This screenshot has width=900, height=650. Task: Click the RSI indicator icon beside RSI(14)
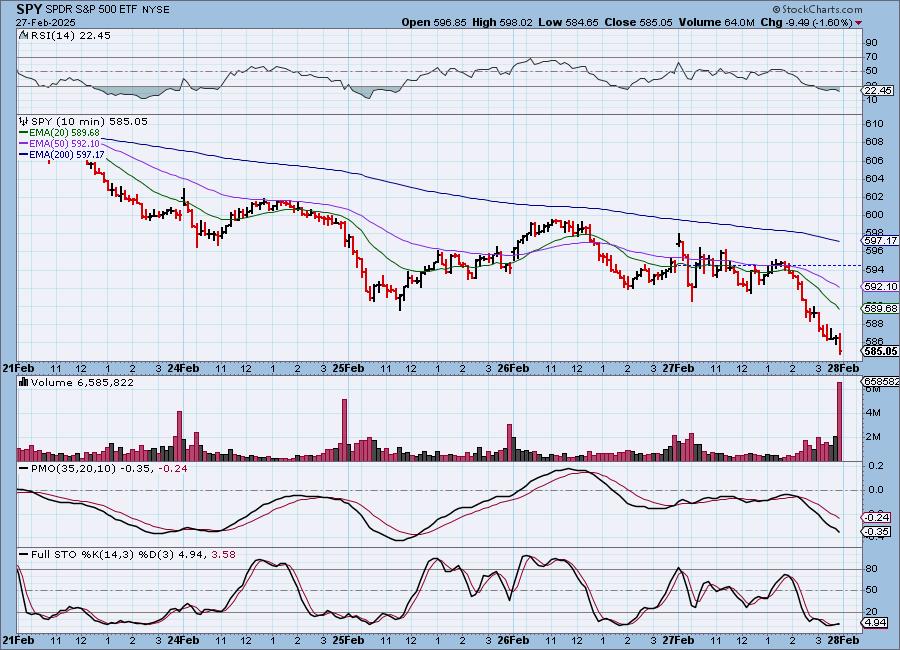(24, 35)
